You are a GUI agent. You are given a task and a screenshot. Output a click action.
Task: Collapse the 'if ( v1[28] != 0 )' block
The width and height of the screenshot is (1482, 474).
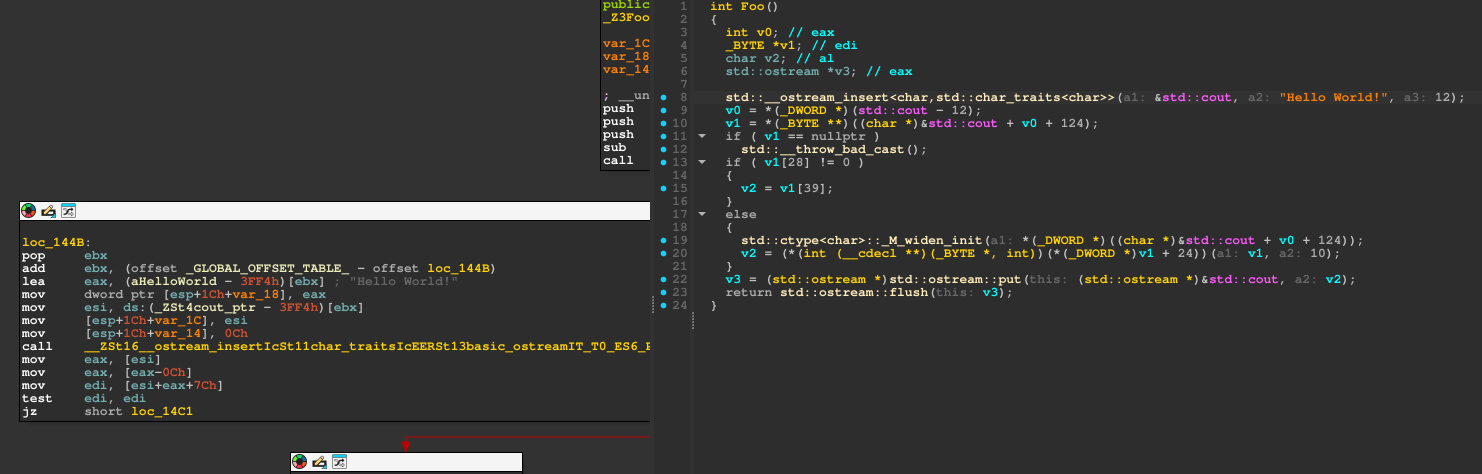[x=701, y=162]
